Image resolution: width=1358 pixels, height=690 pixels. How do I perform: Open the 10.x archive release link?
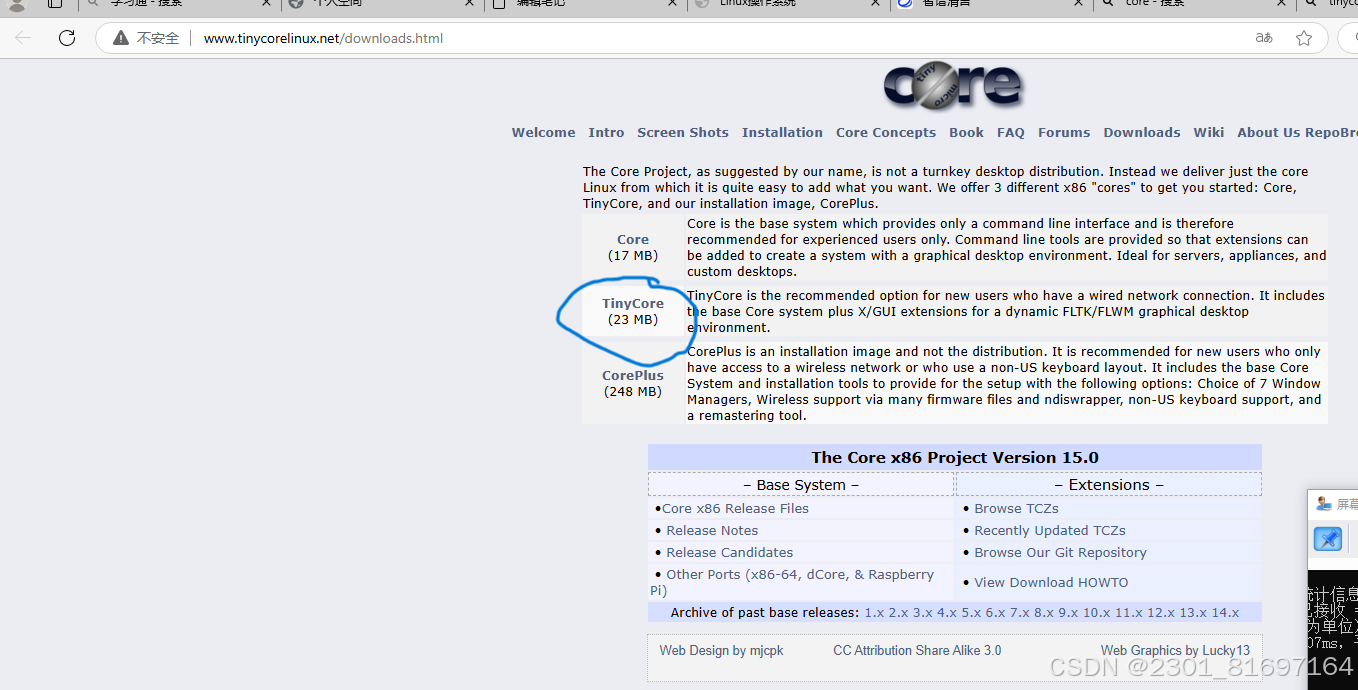[1096, 612]
